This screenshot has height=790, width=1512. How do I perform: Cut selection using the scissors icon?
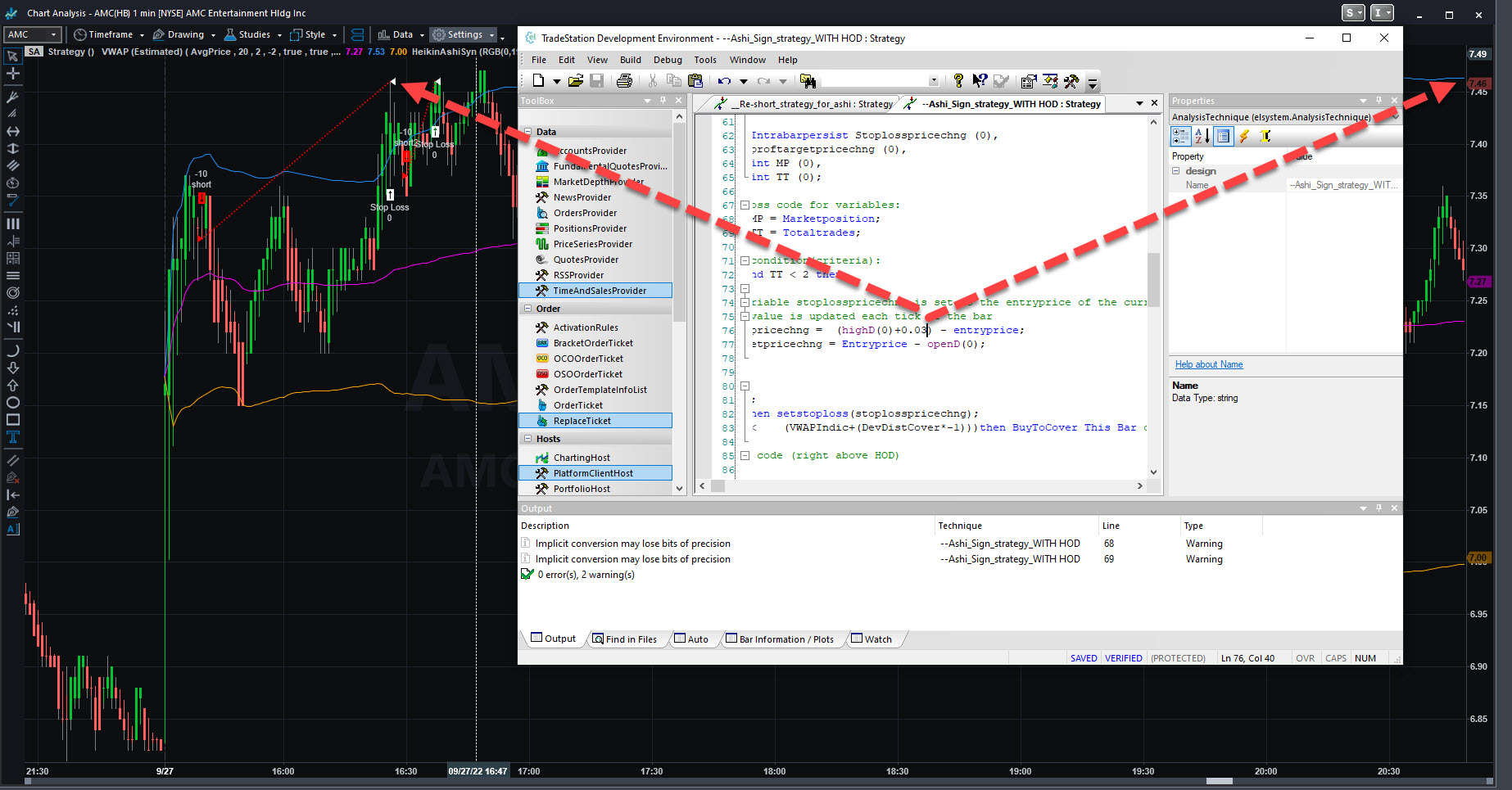653,80
